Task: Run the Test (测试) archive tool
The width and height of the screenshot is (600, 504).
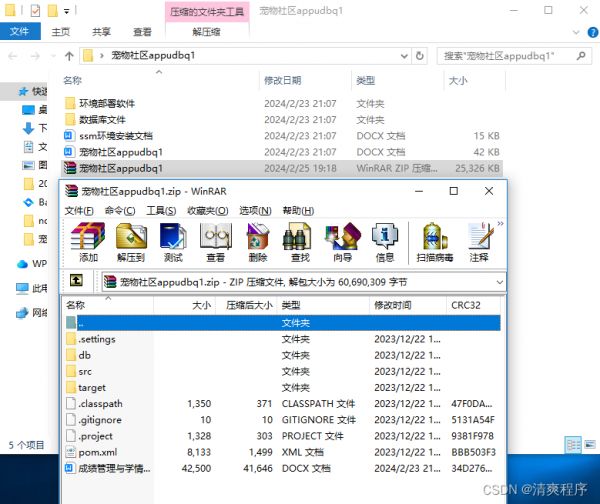Action: click(173, 242)
